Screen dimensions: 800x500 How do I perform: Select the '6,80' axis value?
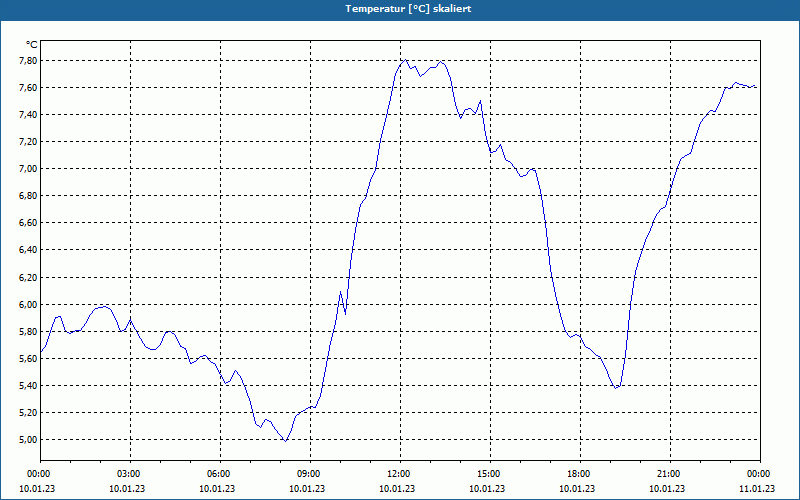tap(28, 196)
